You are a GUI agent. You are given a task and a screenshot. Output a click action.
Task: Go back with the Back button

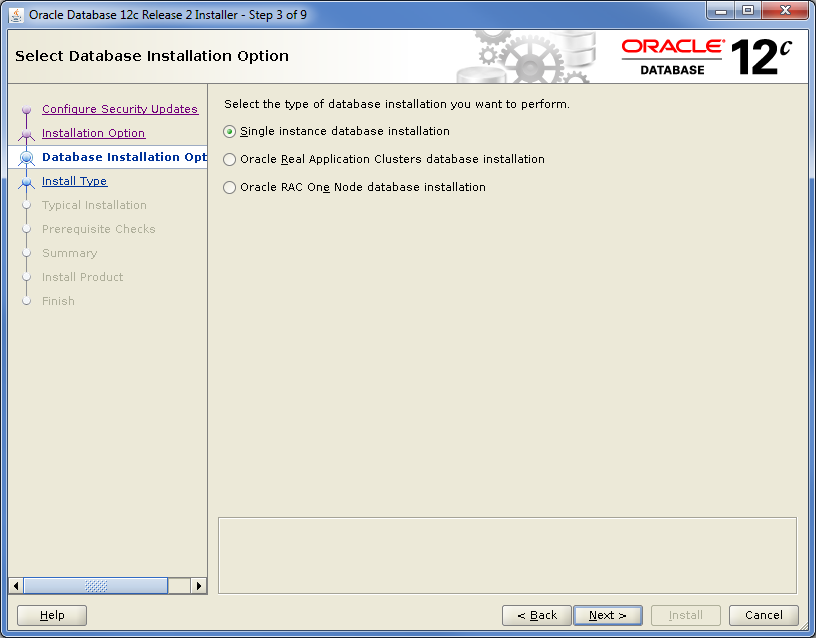pyautogui.click(x=537, y=615)
